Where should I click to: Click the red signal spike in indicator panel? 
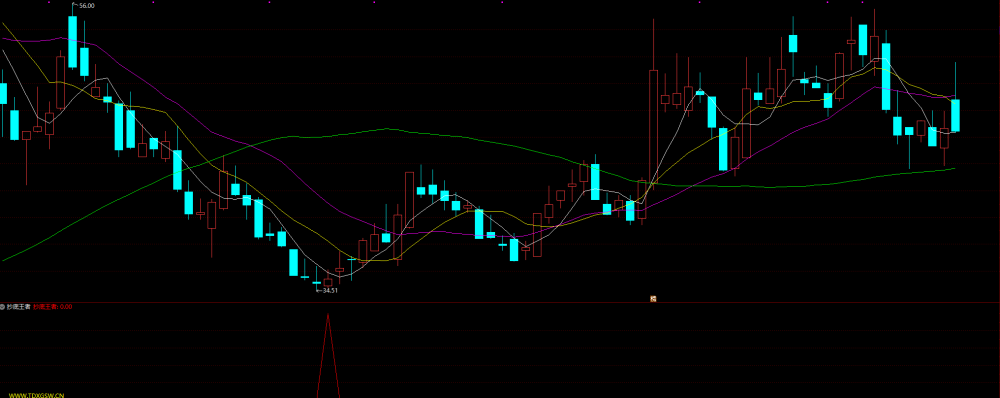[x=328, y=355]
